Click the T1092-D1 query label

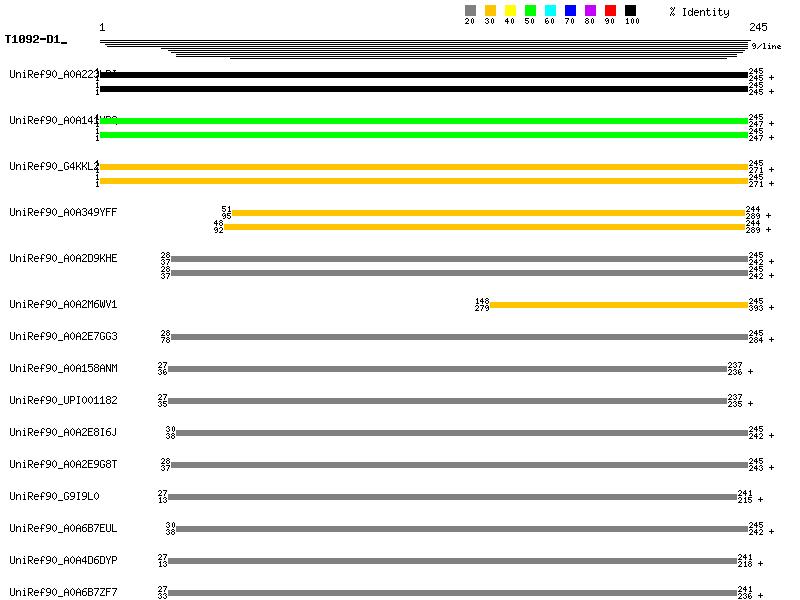[x=34, y=40]
